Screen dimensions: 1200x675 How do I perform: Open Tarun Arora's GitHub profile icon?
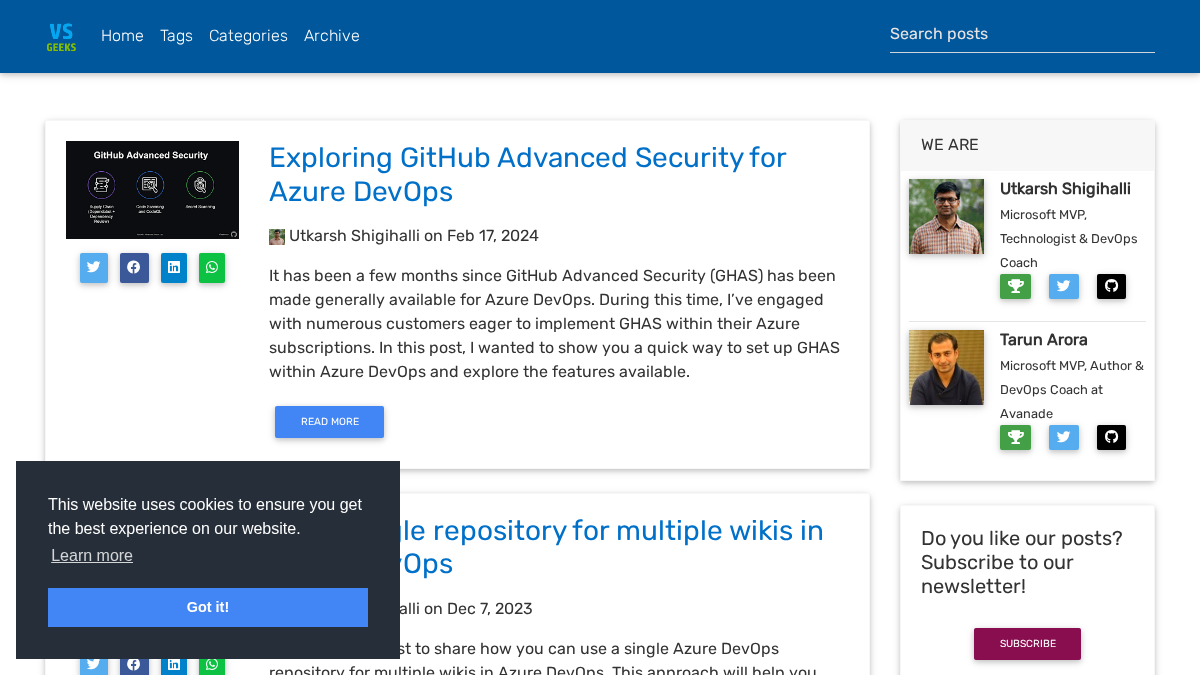1111,438
